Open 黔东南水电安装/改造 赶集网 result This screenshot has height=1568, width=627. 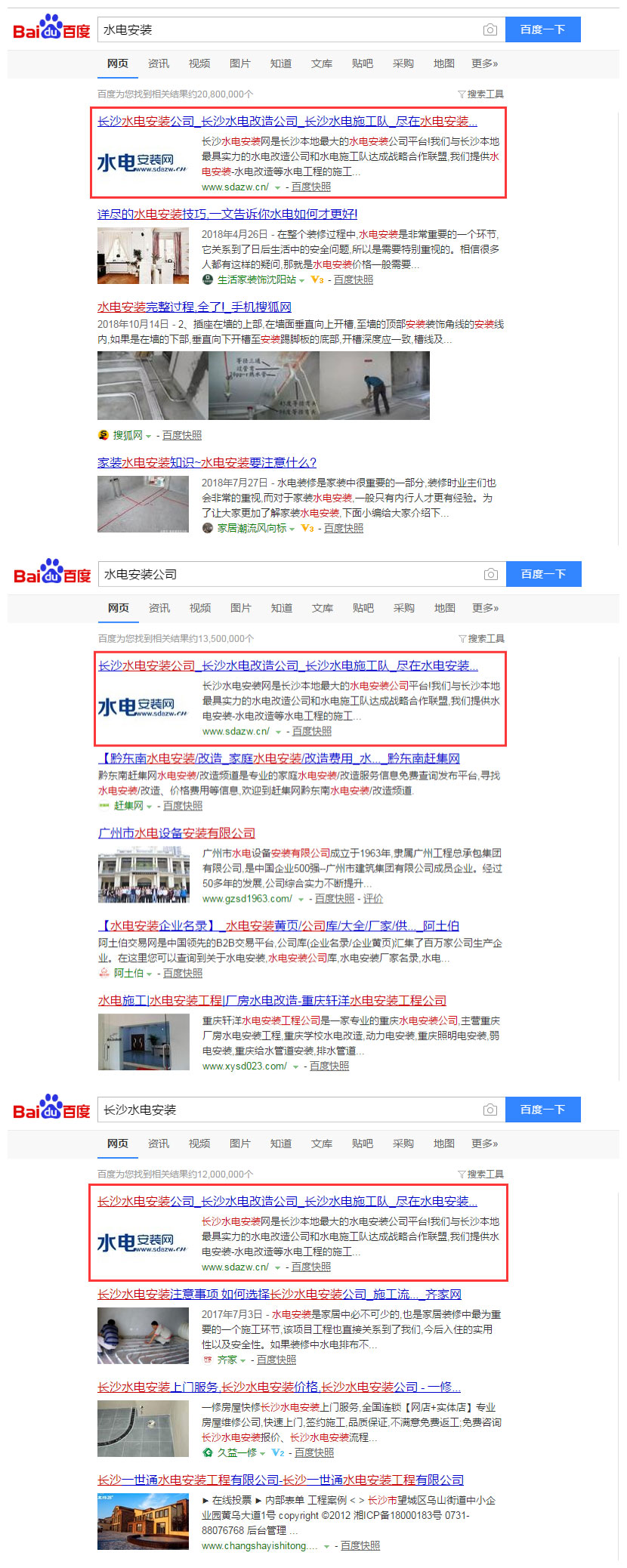point(279,758)
